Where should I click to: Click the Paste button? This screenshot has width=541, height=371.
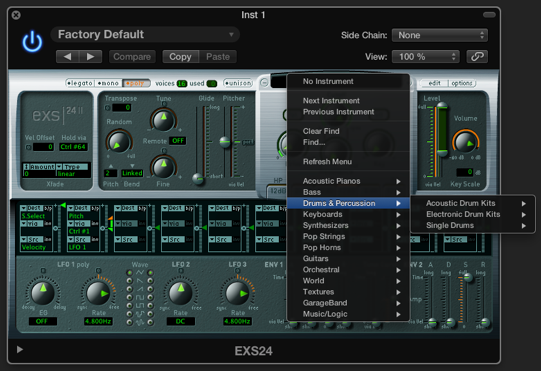218,57
